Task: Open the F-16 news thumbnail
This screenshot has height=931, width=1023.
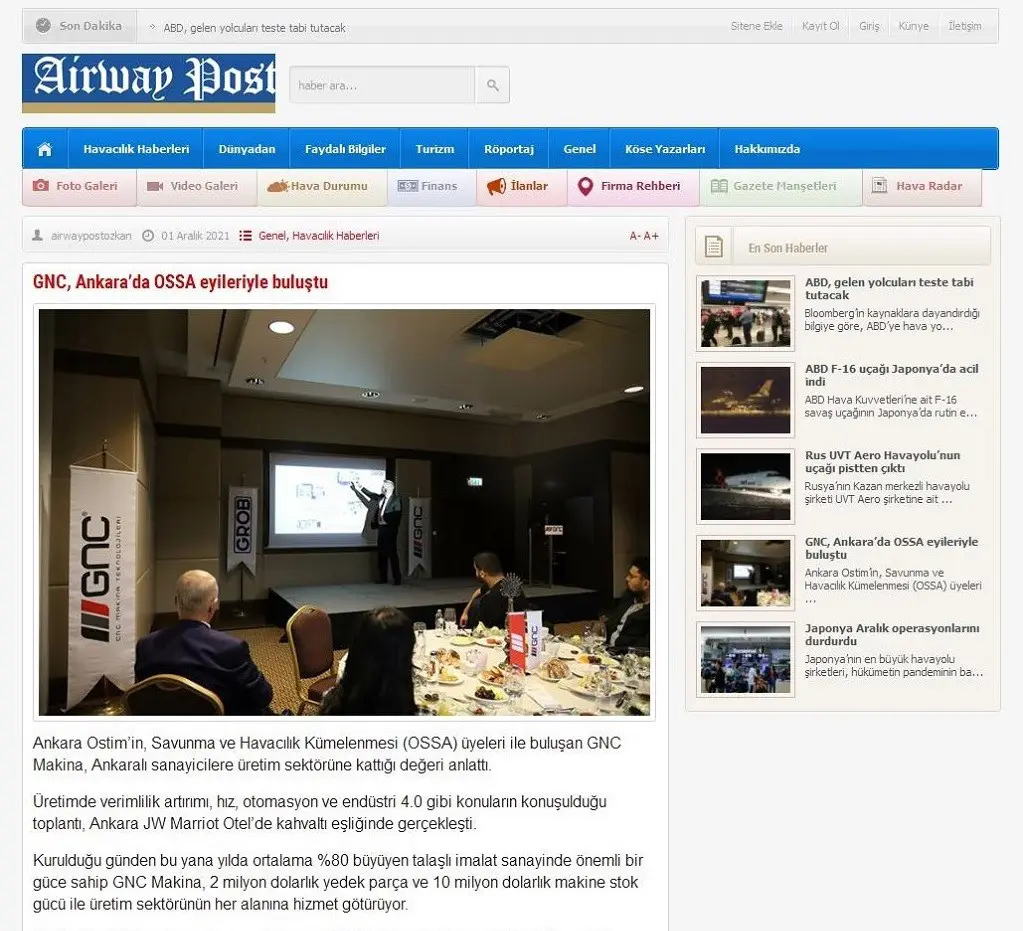Action: click(745, 400)
